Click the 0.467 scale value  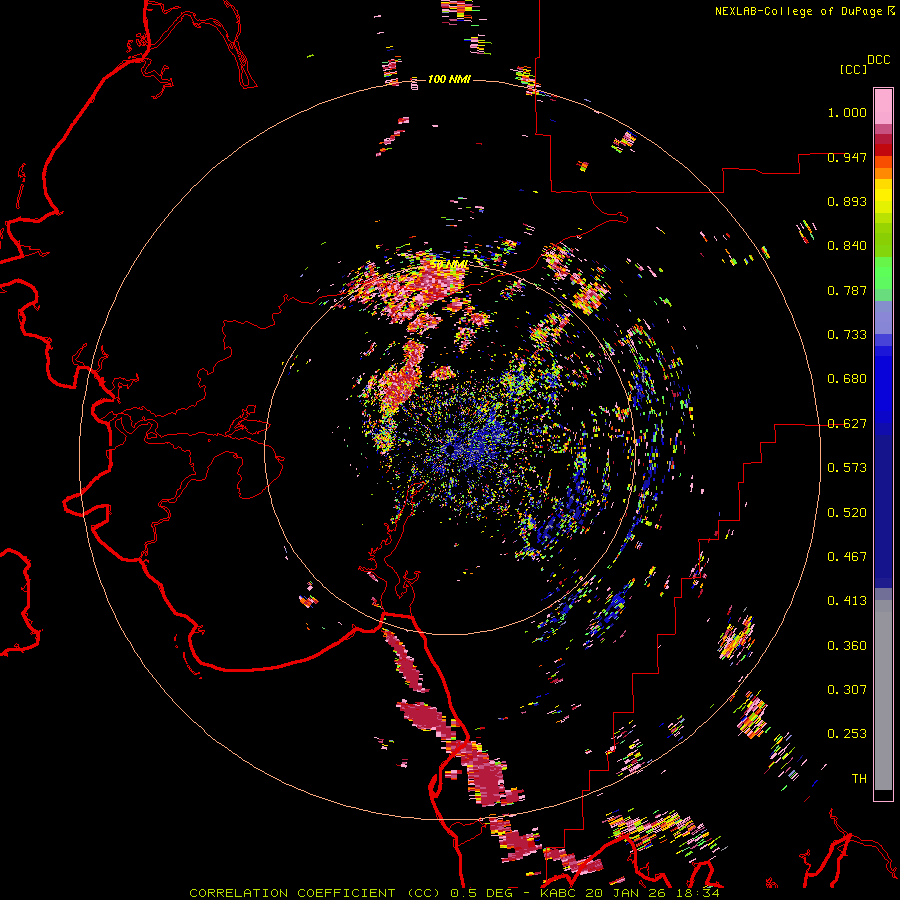[x=847, y=557]
